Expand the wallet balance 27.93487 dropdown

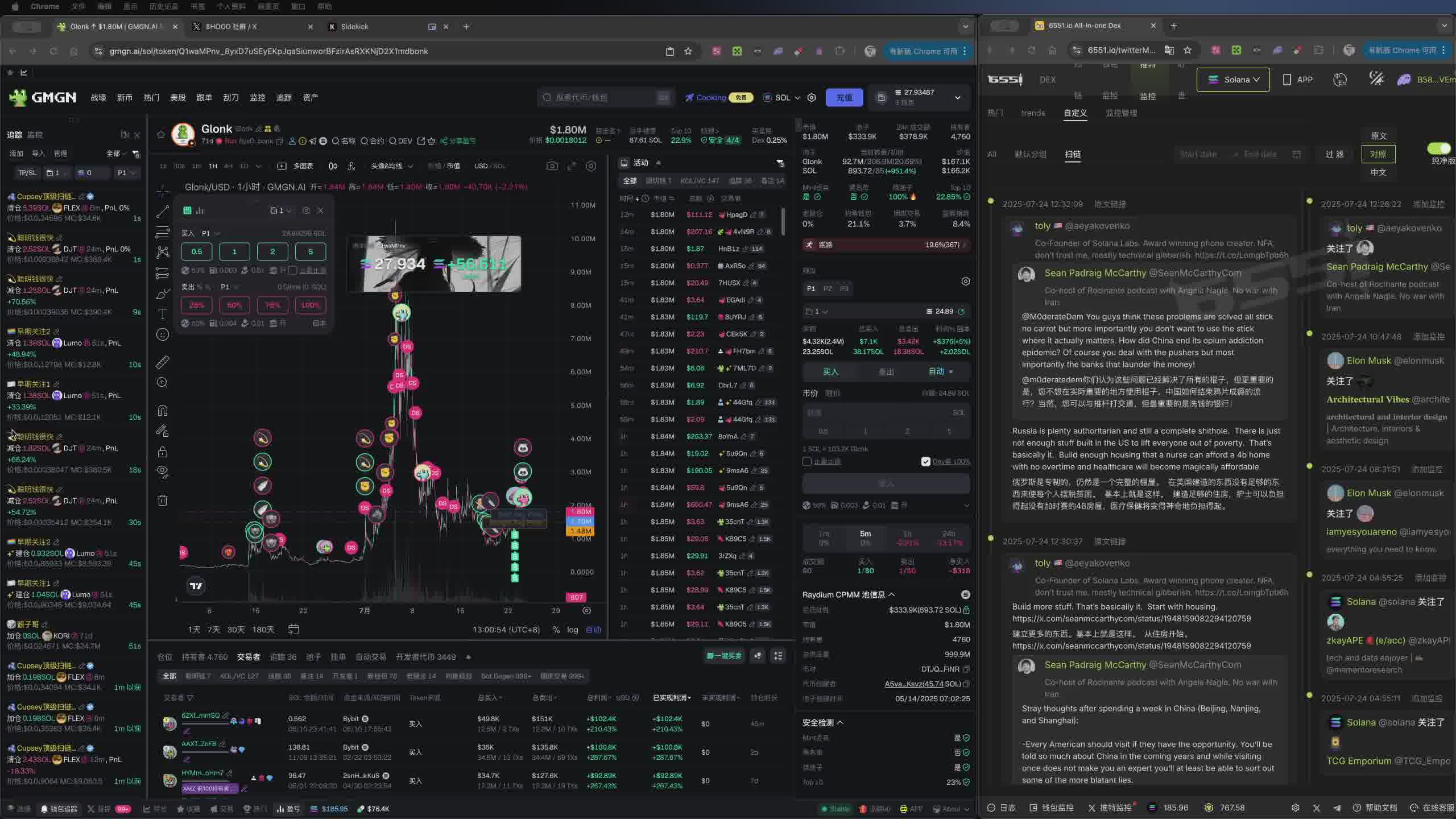click(958, 98)
